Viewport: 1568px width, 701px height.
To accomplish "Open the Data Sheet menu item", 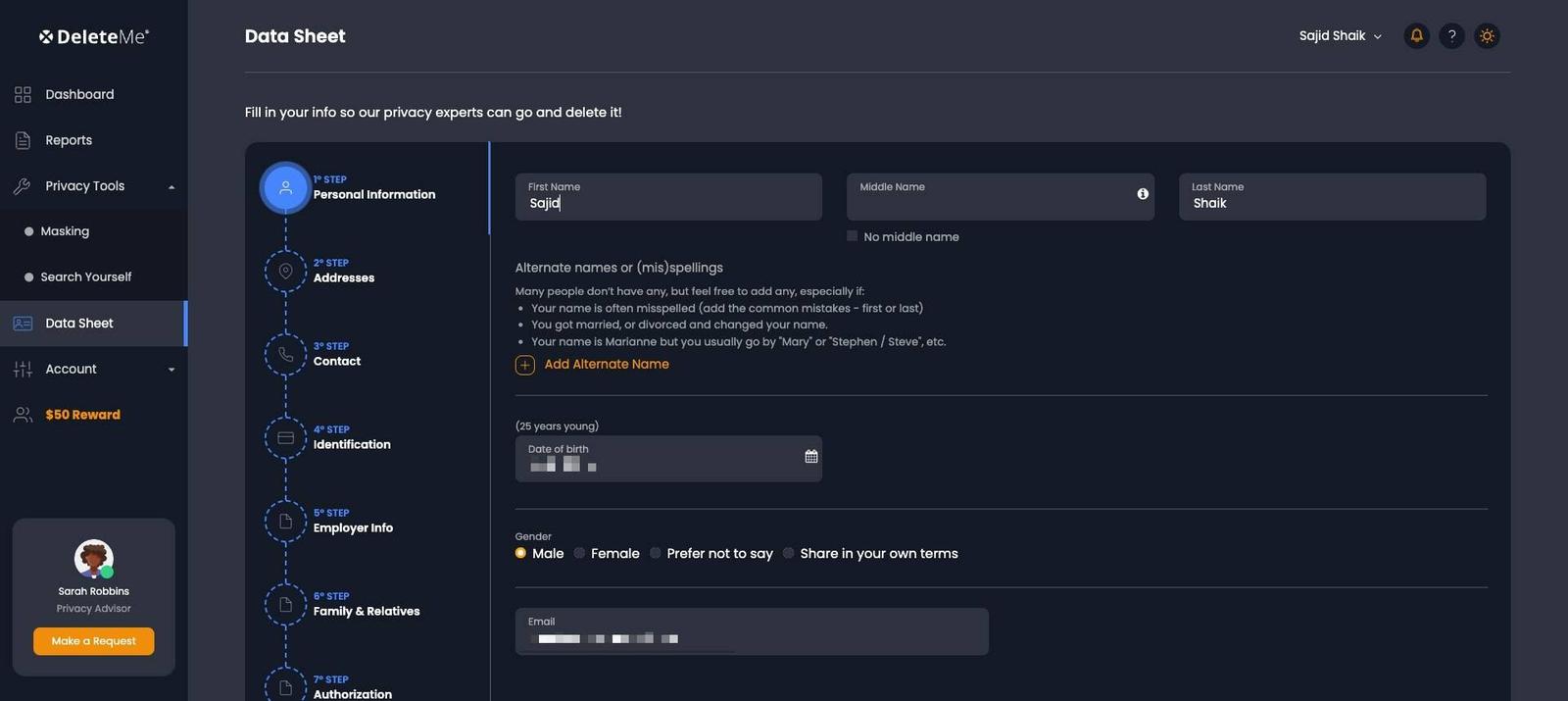I will [x=93, y=324].
